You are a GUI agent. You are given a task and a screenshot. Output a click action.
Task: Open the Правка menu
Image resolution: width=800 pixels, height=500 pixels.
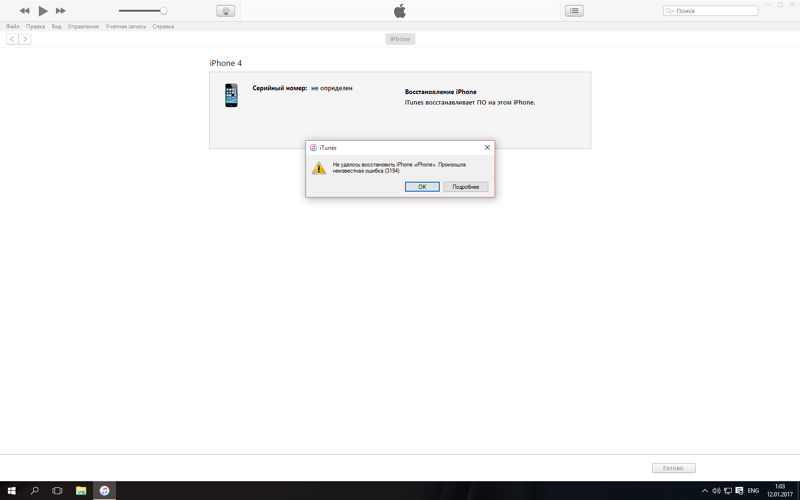(35, 27)
